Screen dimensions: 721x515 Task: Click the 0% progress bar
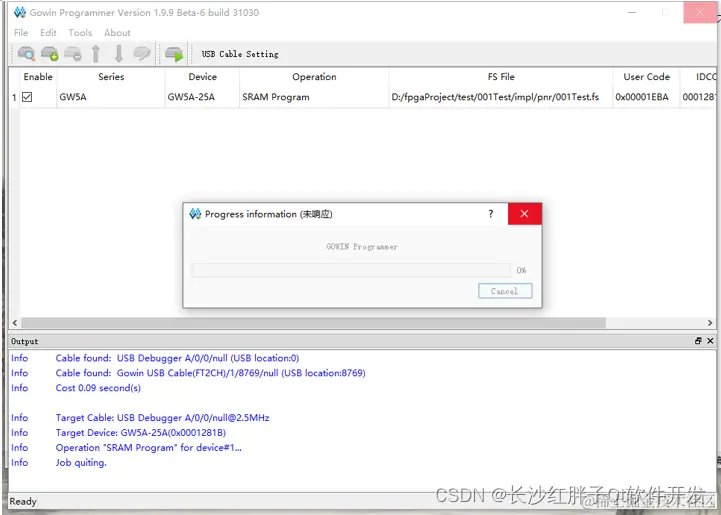coord(351,270)
